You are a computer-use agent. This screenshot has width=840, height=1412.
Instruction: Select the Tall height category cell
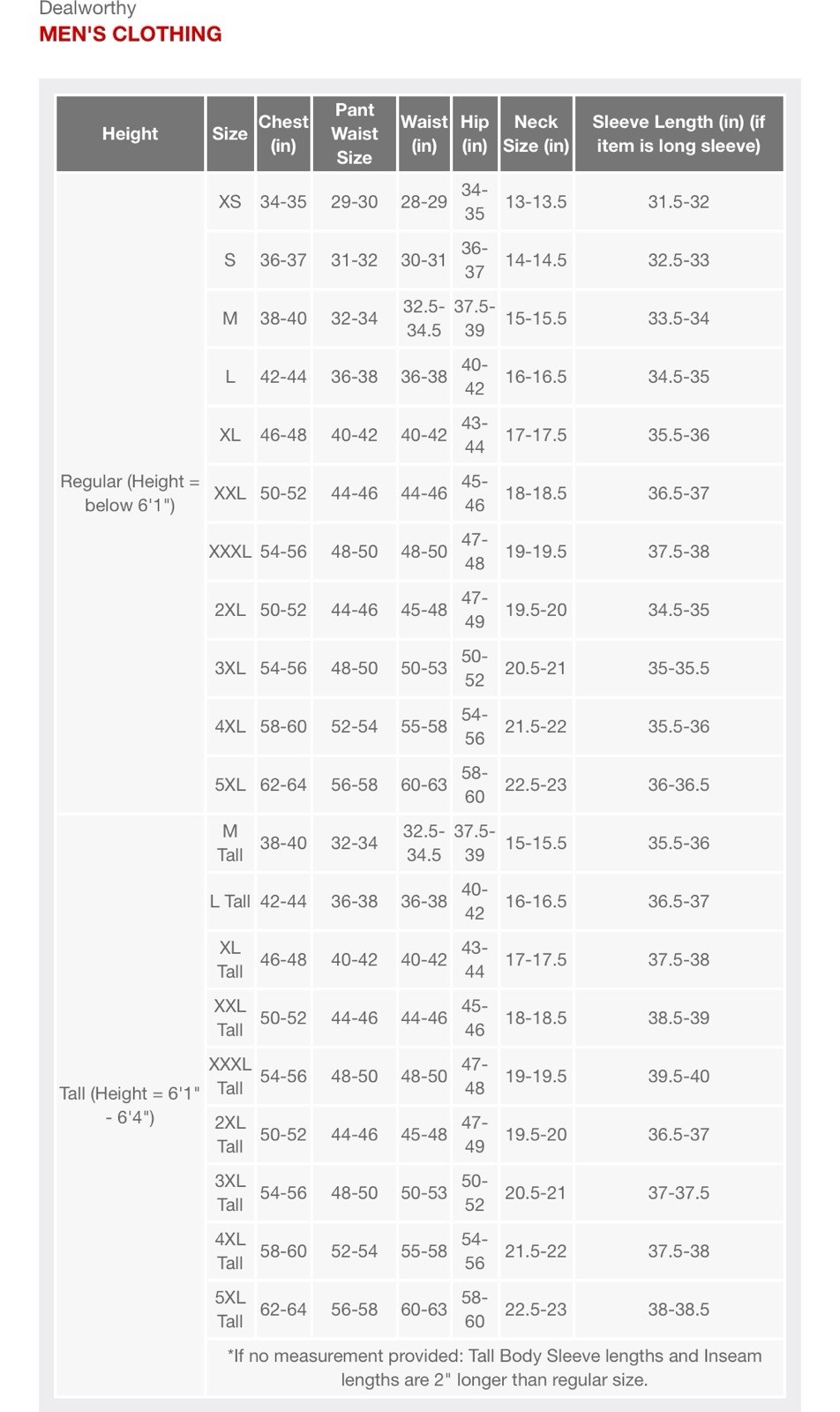coord(130,1105)
